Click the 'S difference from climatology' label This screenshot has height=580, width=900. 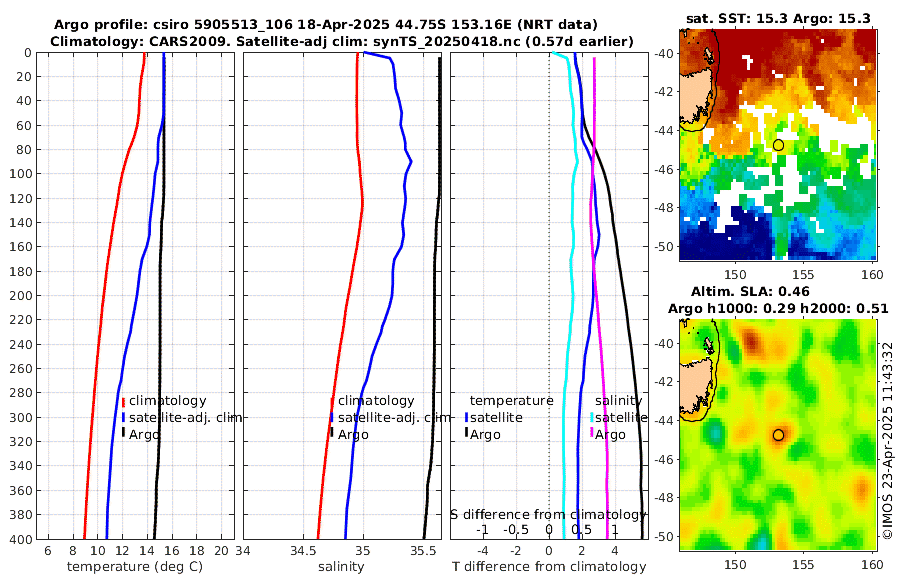coord(548,515)
